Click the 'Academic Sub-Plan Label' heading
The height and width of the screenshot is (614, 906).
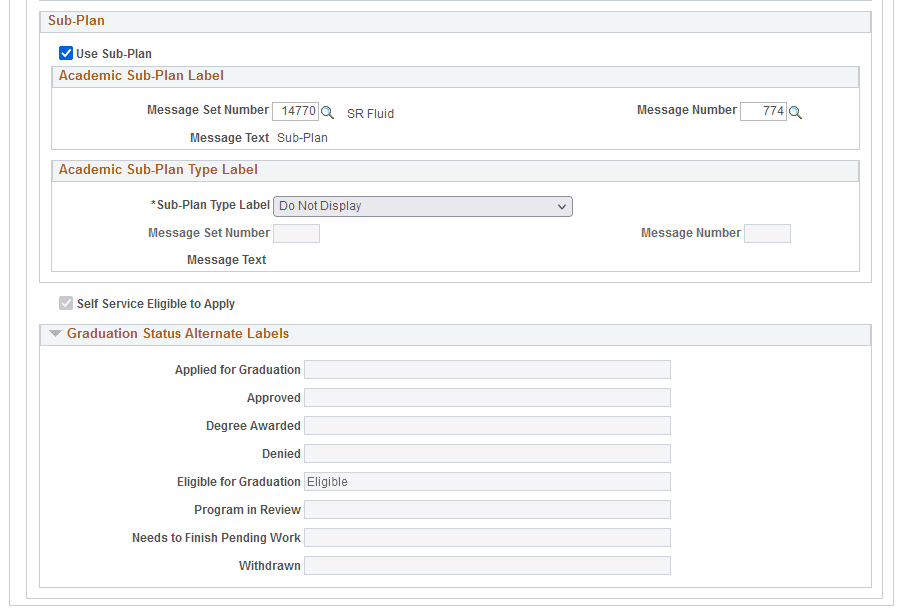141,76
